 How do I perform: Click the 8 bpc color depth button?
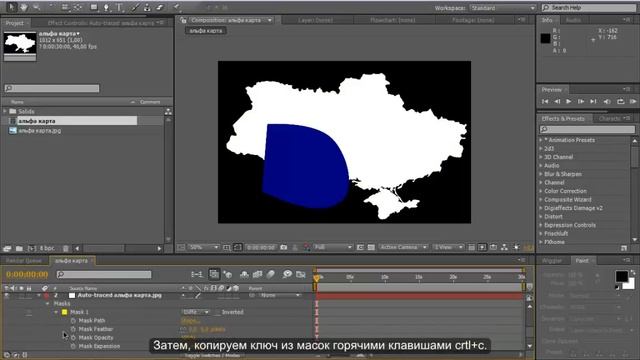[x=47, y=248]
